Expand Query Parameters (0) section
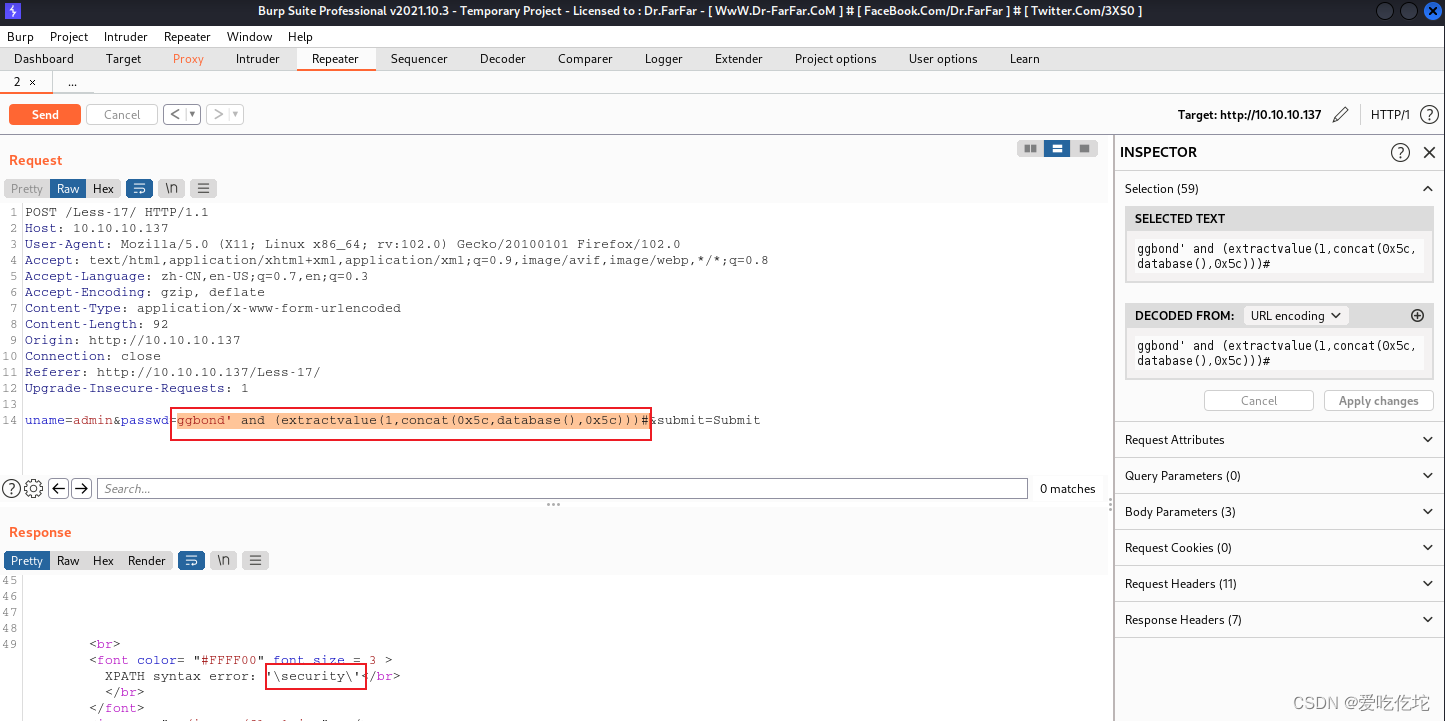Viewport: 1445px width, 721px height. [1279, 476]
